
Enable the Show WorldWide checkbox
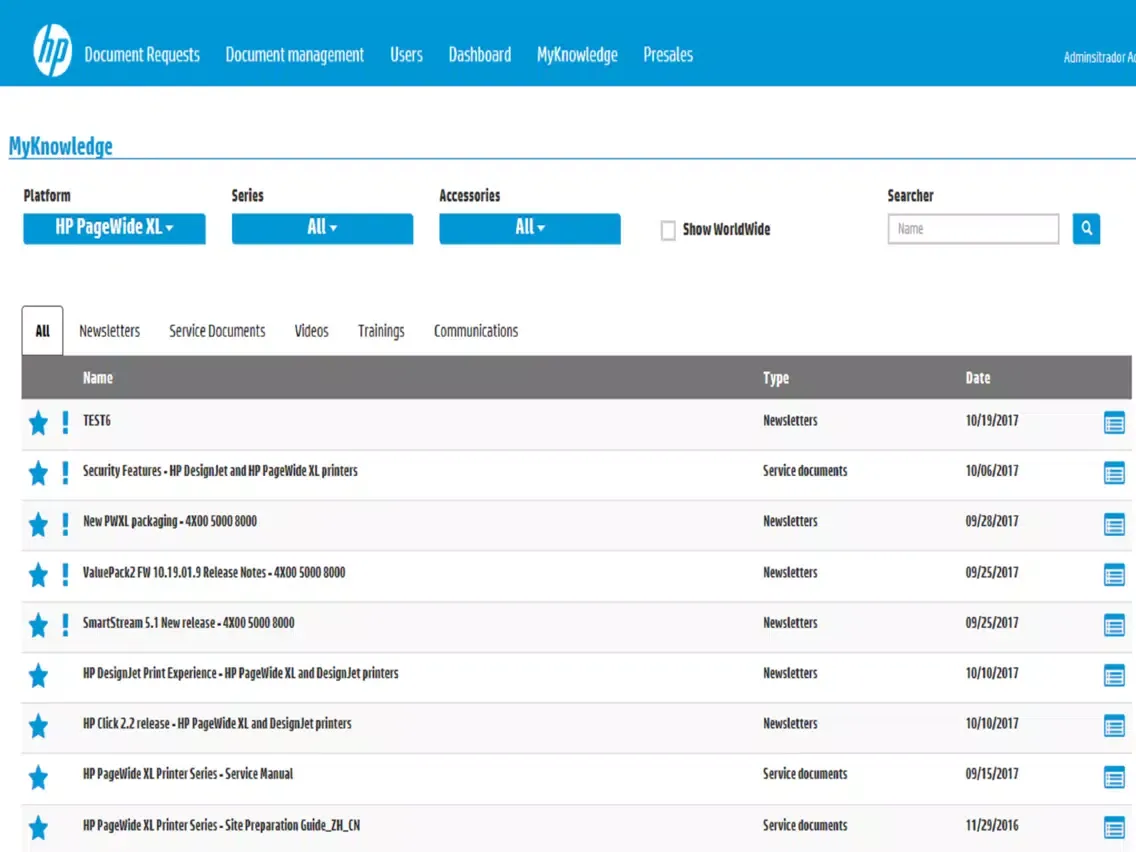(x=667, y=229)
